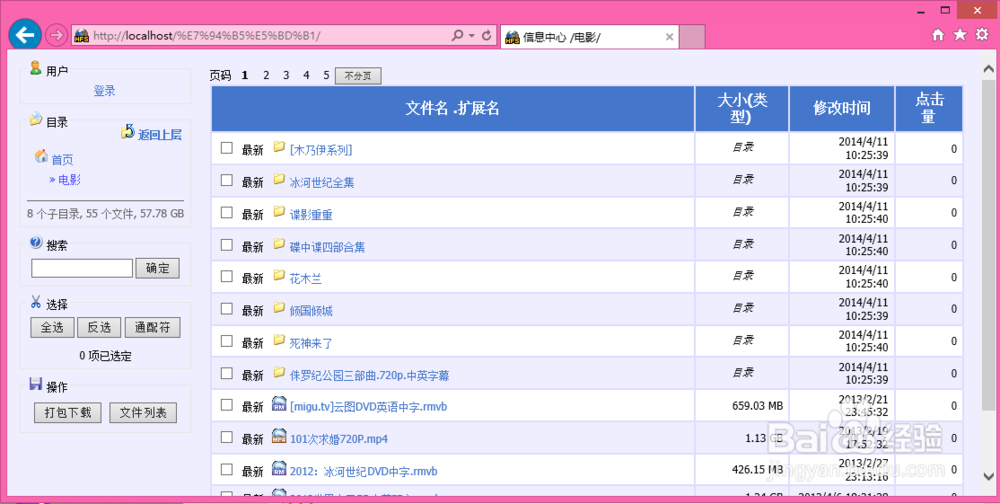Go to page 2 of the listing
The height and width of the screenshot is (504, 1000).
[x=266, y=75]
